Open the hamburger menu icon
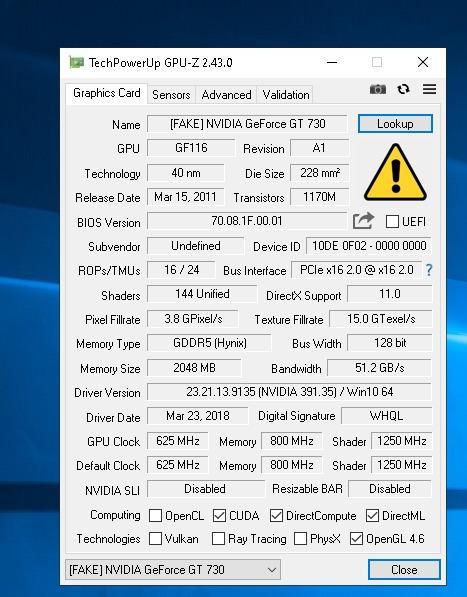467x597 pixels. [429, 89]
